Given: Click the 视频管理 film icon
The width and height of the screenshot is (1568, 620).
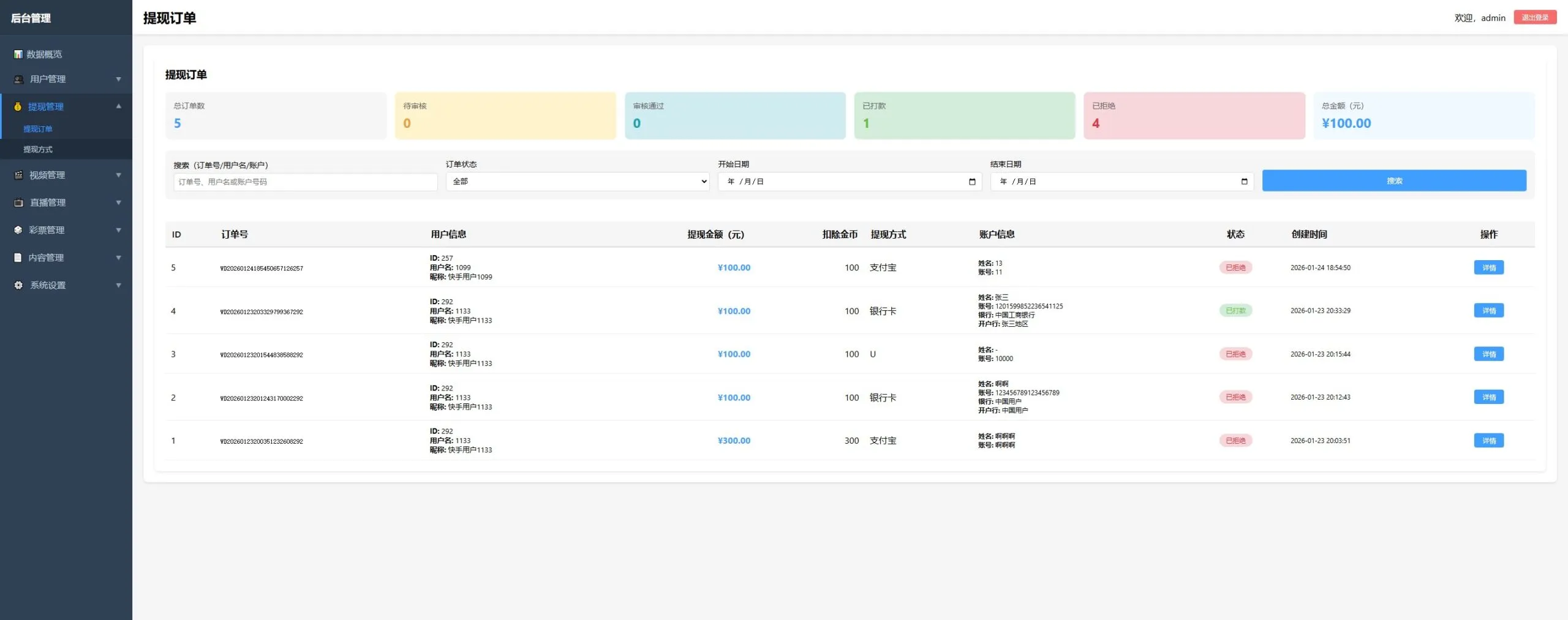Looking at the screenshot, I should (18, 175).
